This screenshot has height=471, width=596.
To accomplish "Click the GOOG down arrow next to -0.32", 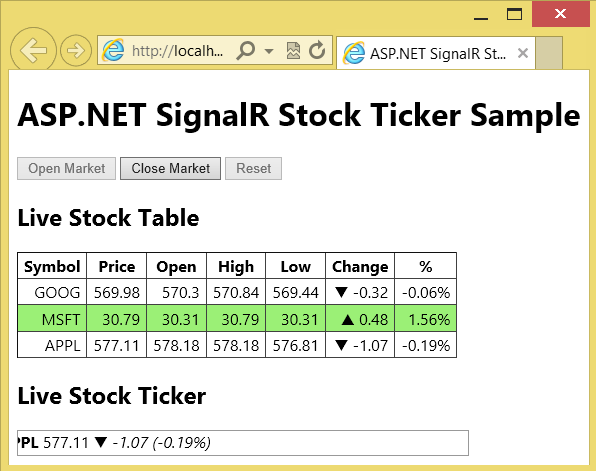I will coord(341,292).
